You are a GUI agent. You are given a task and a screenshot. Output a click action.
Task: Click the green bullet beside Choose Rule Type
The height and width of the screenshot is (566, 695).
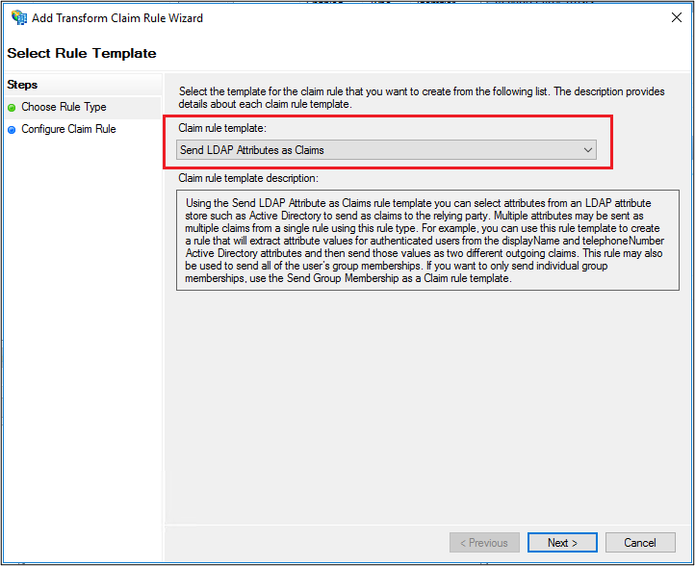[12, 107]
